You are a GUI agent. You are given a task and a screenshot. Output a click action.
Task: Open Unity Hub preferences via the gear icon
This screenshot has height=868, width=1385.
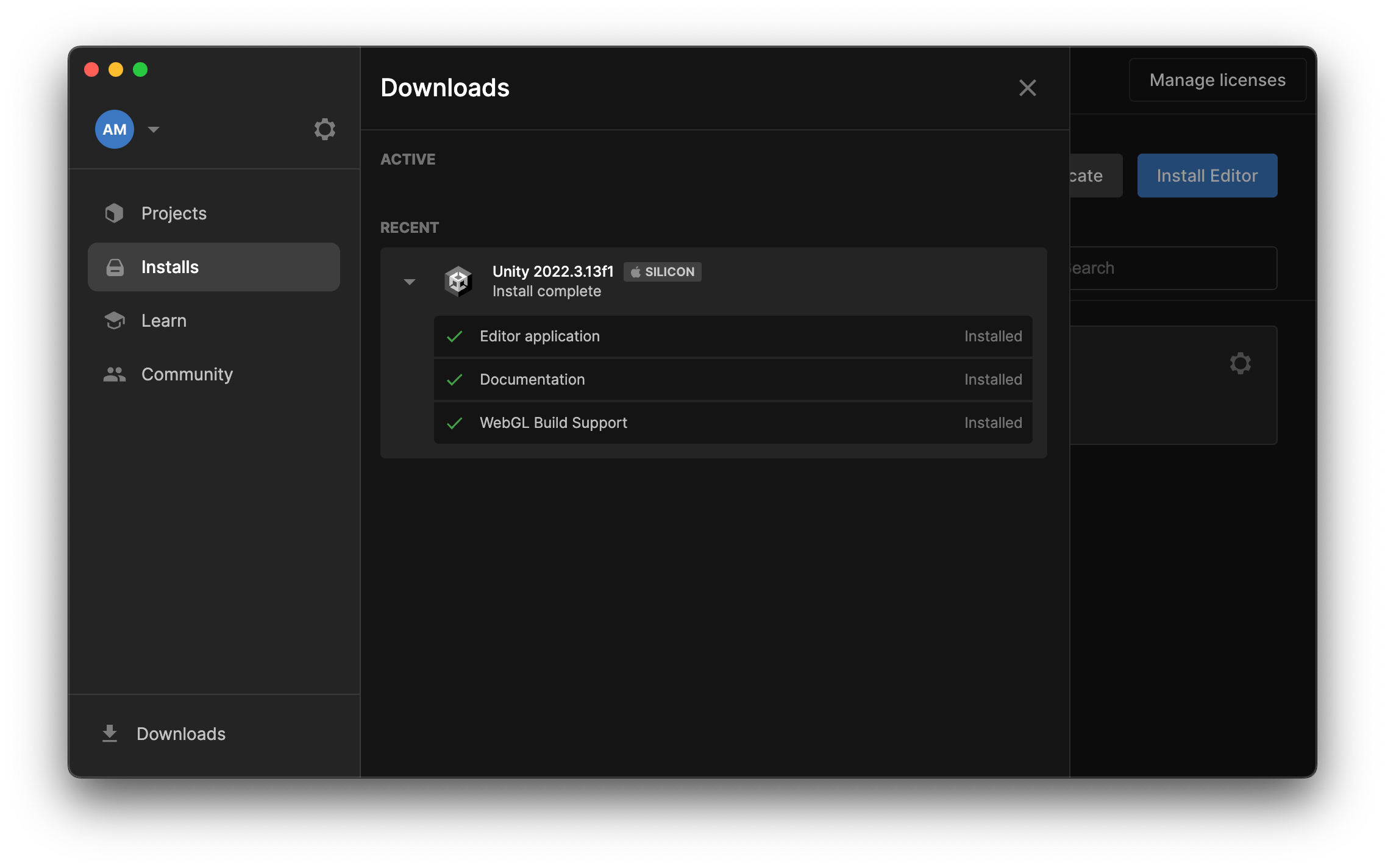coord(325,129)
